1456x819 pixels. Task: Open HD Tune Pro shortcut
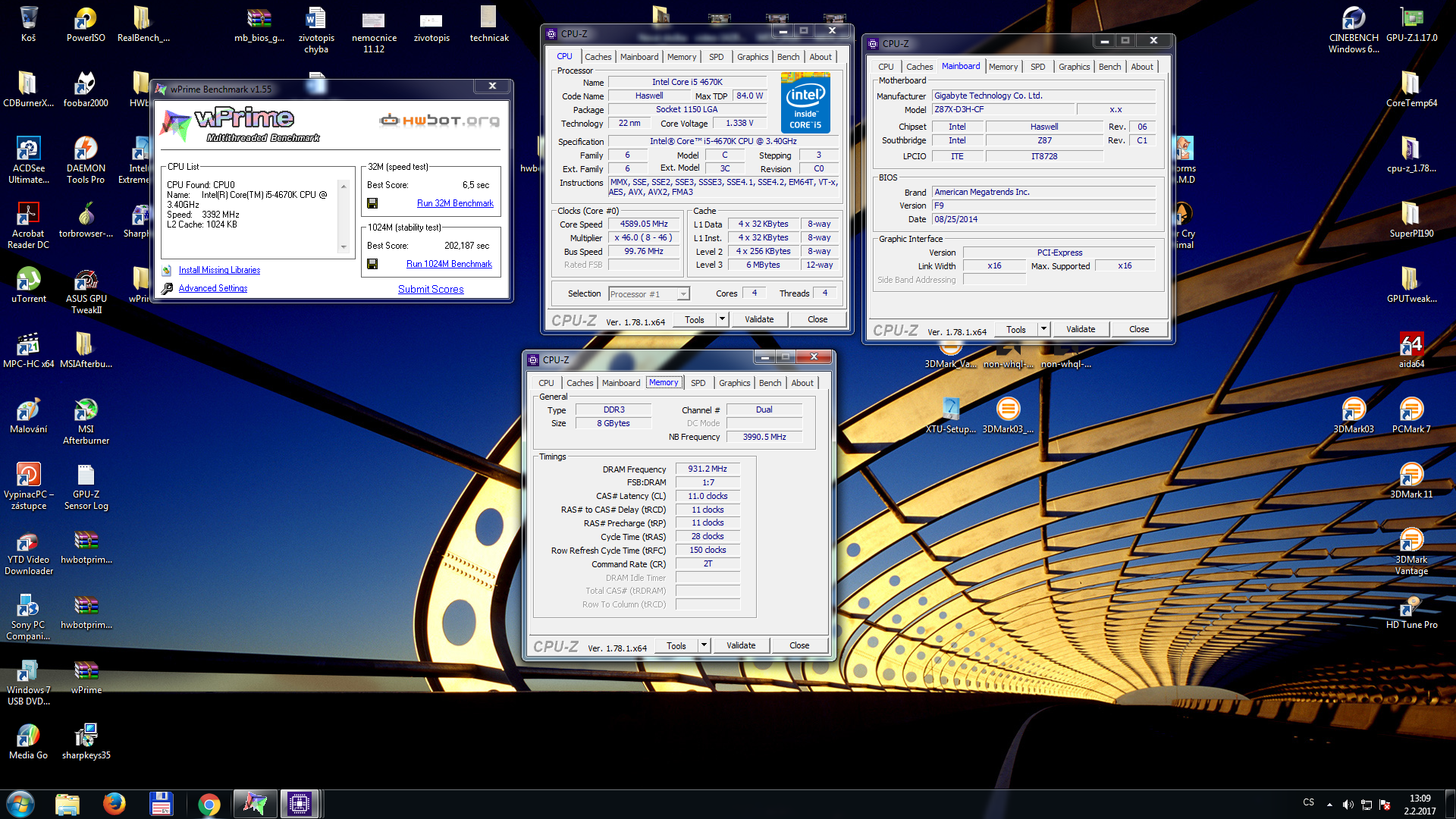pos(1411,611)
